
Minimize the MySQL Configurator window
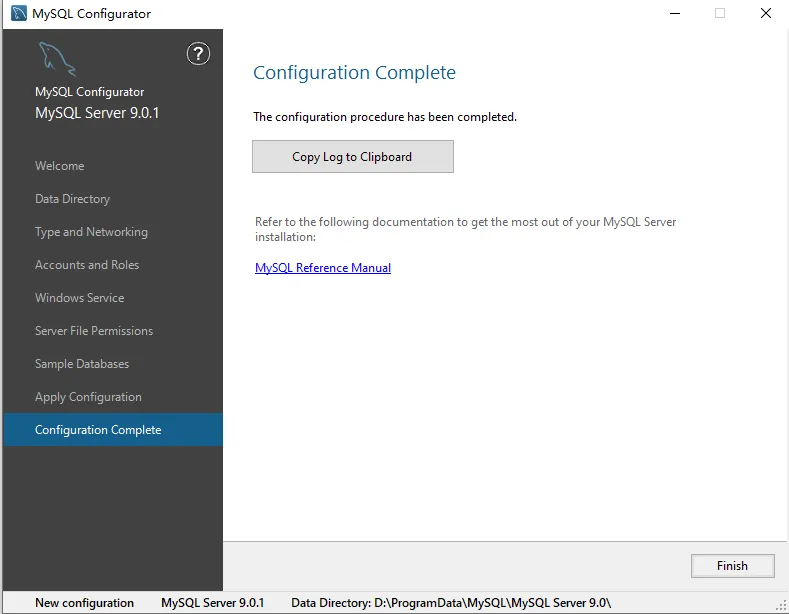[675, 13]
